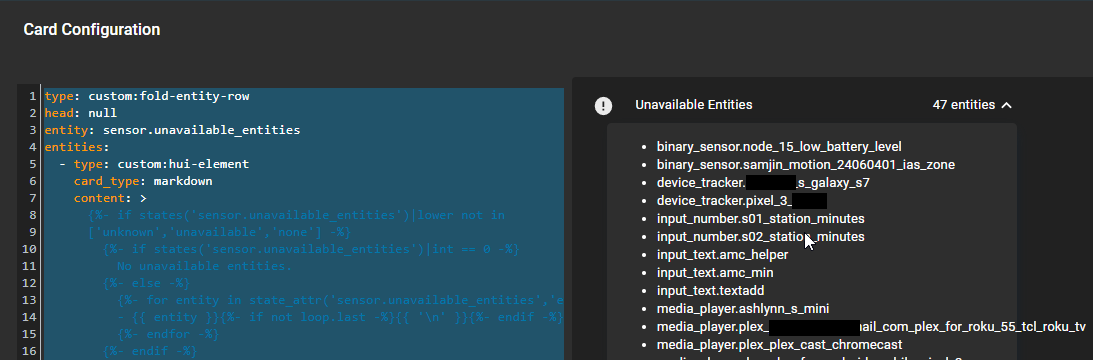The height and width of the screenshot is (360, 1093).
Task: Click input_number.s02_station_minutes entry
Action: click(x=760, y=237)
